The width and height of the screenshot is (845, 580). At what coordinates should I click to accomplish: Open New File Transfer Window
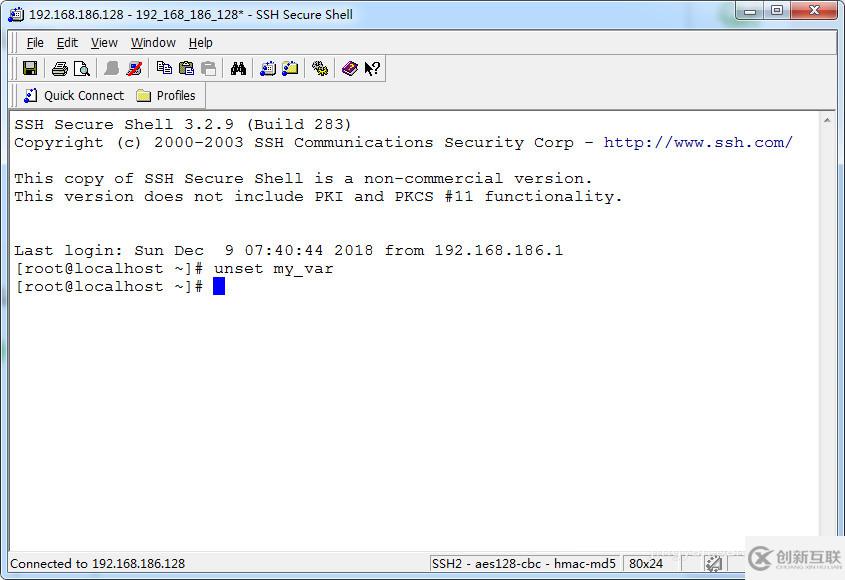pos(290,69)
